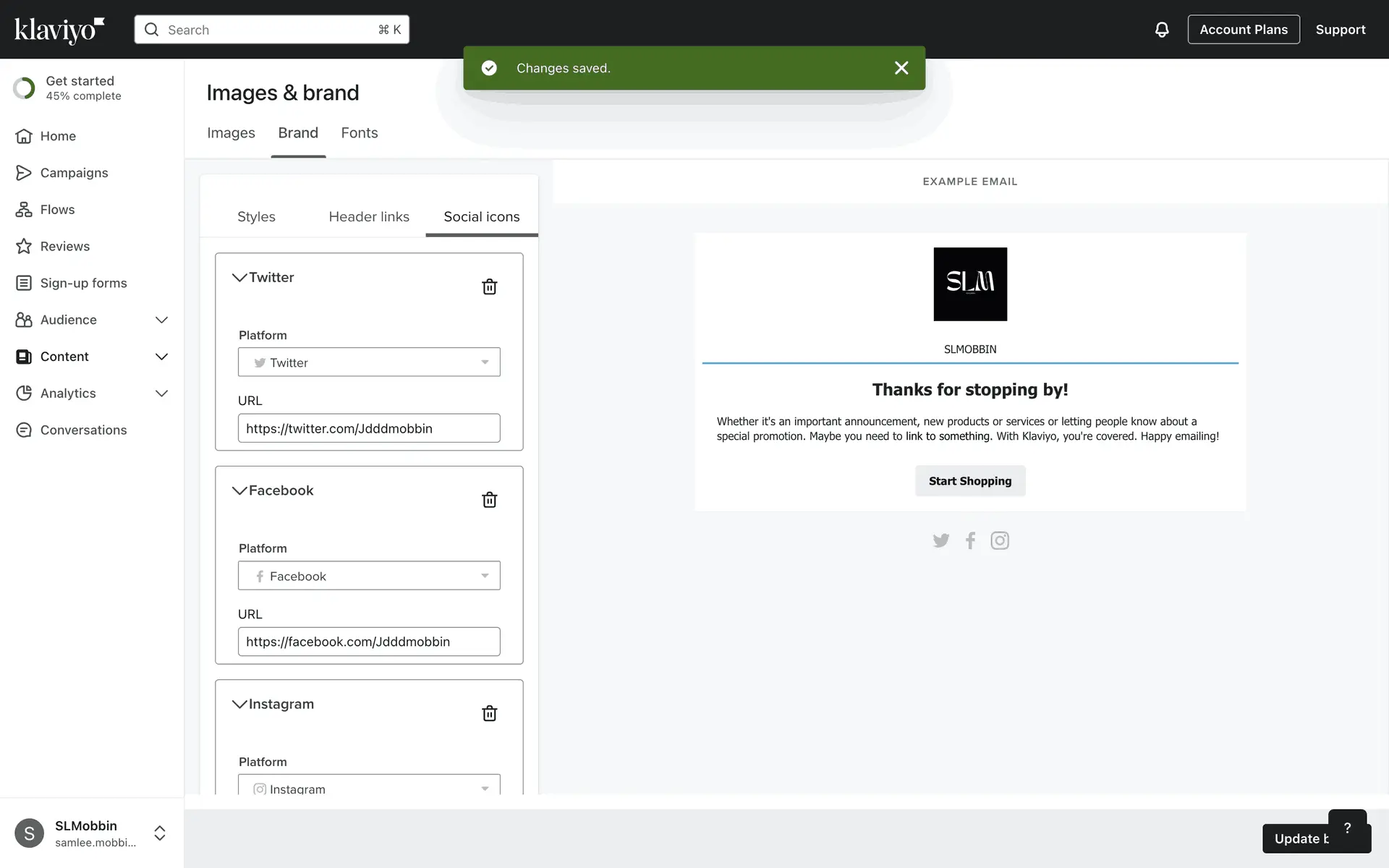
Task: Open notifications bell
Action: tap(1161, 30)
